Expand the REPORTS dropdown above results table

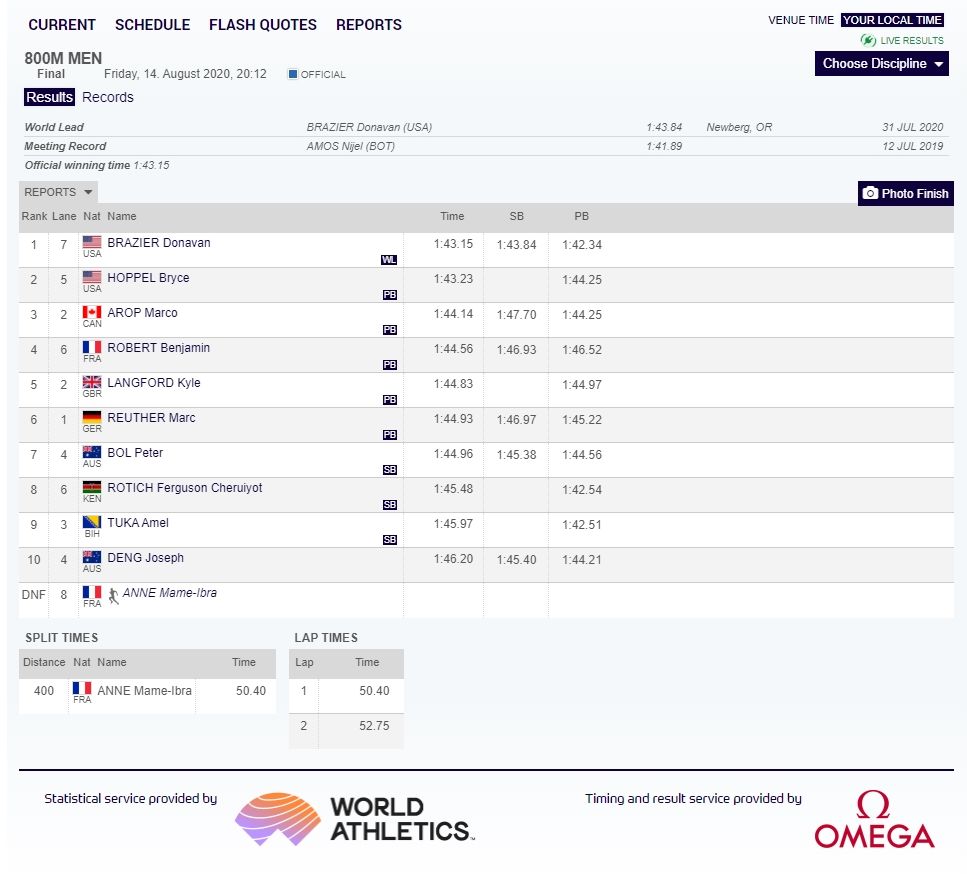click(x=58, y=192)
